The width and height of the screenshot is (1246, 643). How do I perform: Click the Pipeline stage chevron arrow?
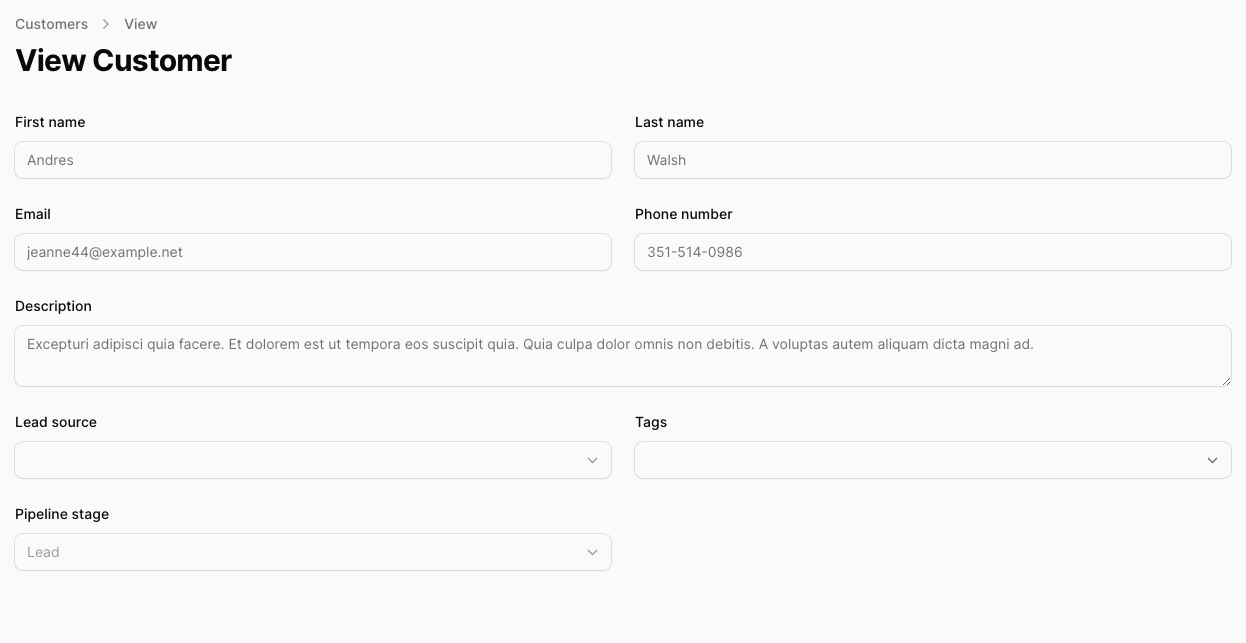coord(592,552)
